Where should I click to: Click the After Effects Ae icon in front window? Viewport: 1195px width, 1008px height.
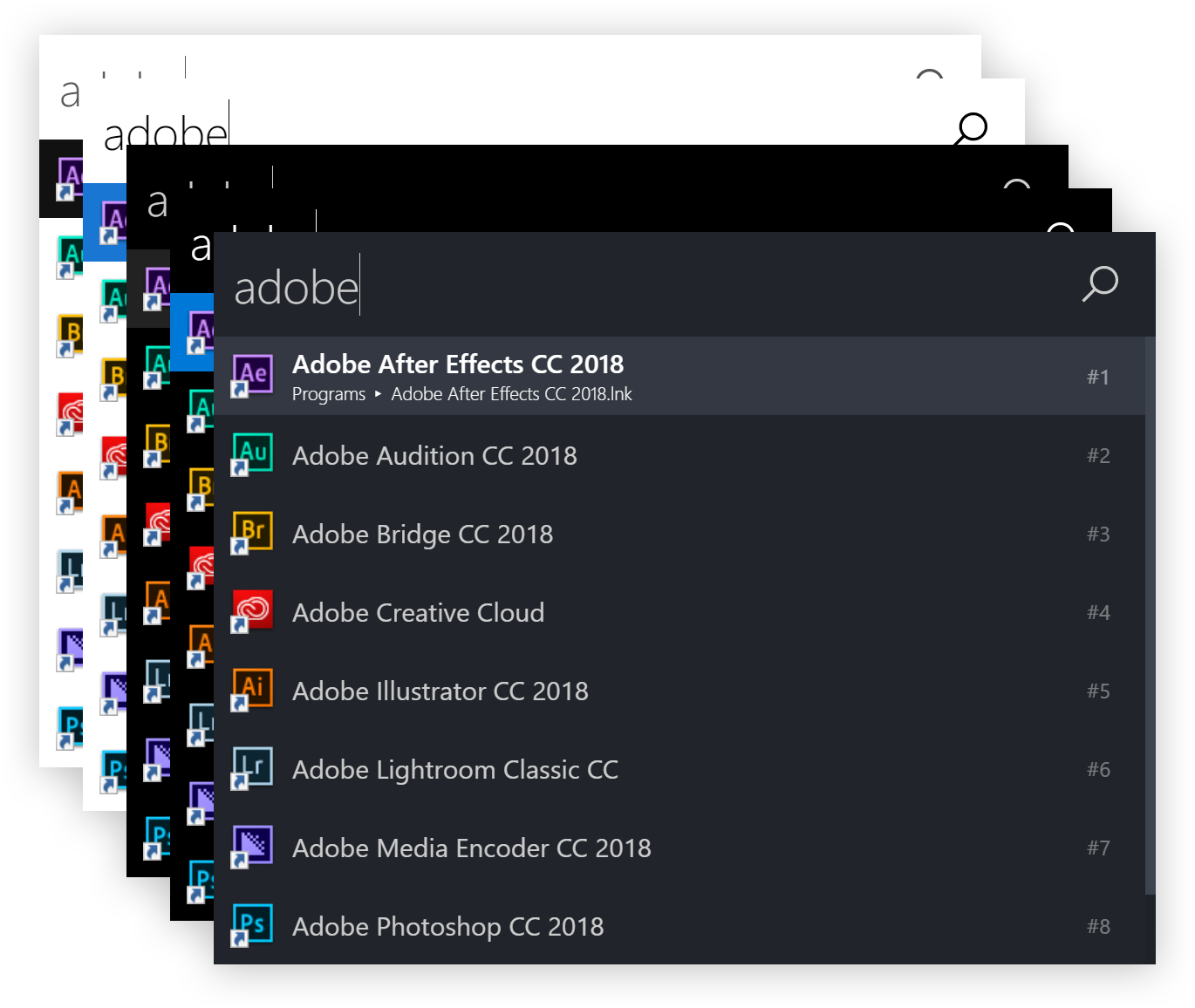(x=253, y=375)
